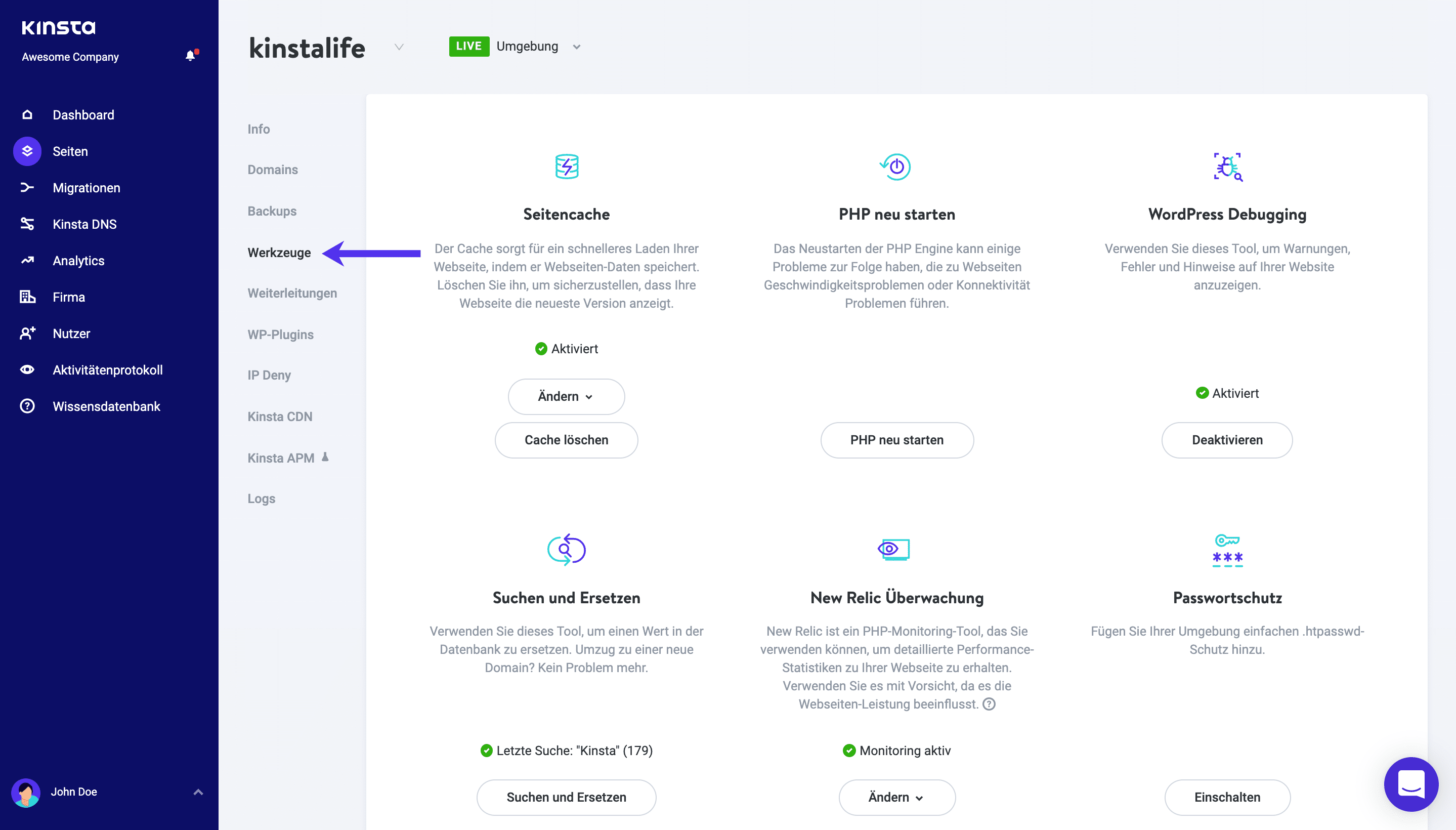
Task: Click the WordPress Debugging bug icon
Action: pos(1227,167)
